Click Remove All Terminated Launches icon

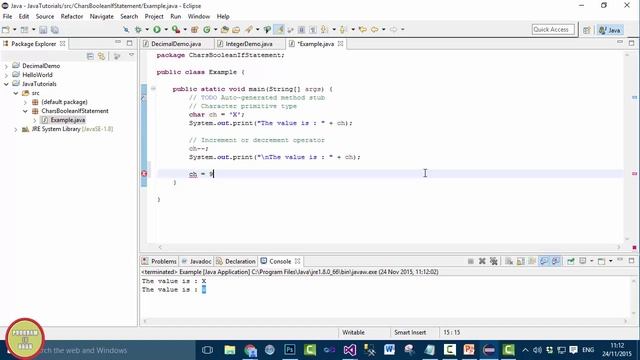[x=493, y=261]
